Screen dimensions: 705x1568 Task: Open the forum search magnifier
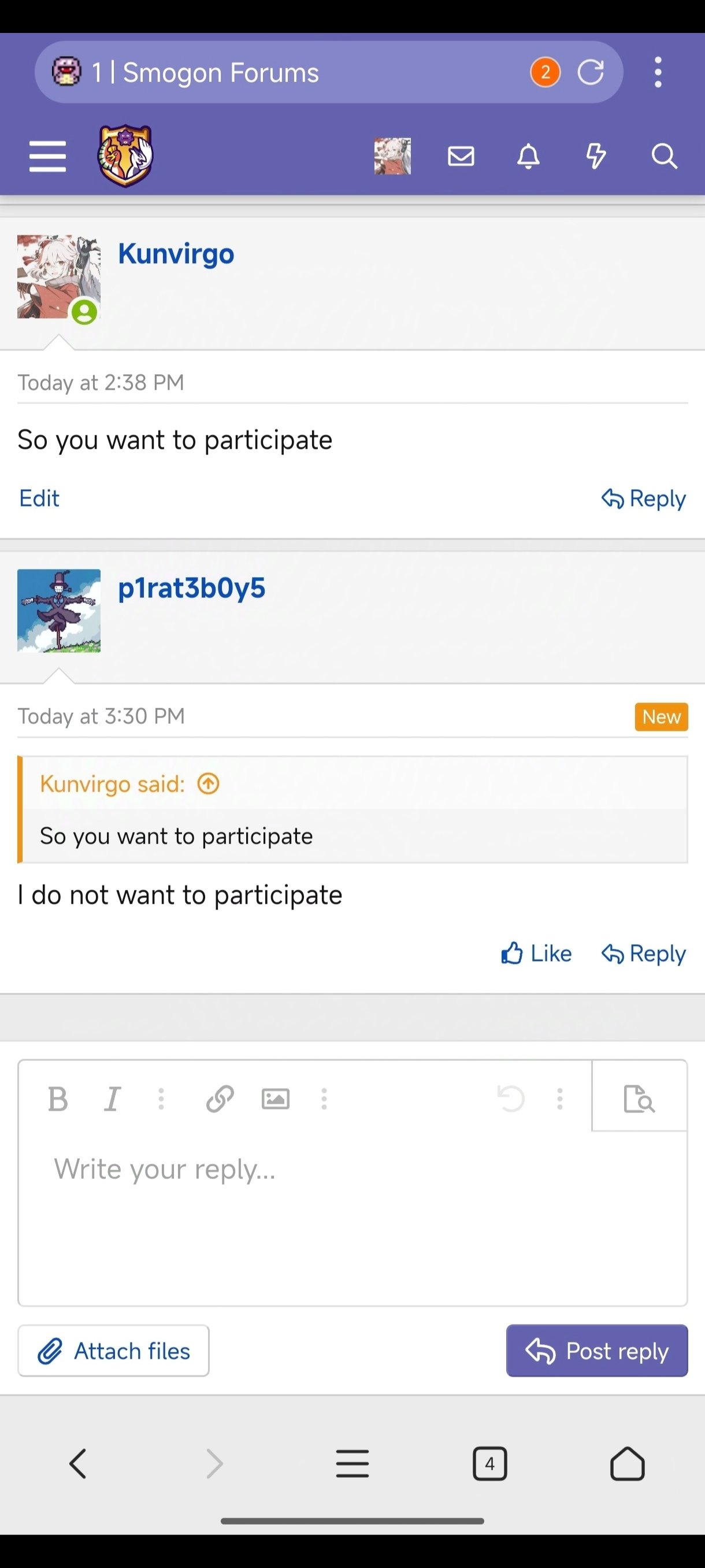[664, 157]
